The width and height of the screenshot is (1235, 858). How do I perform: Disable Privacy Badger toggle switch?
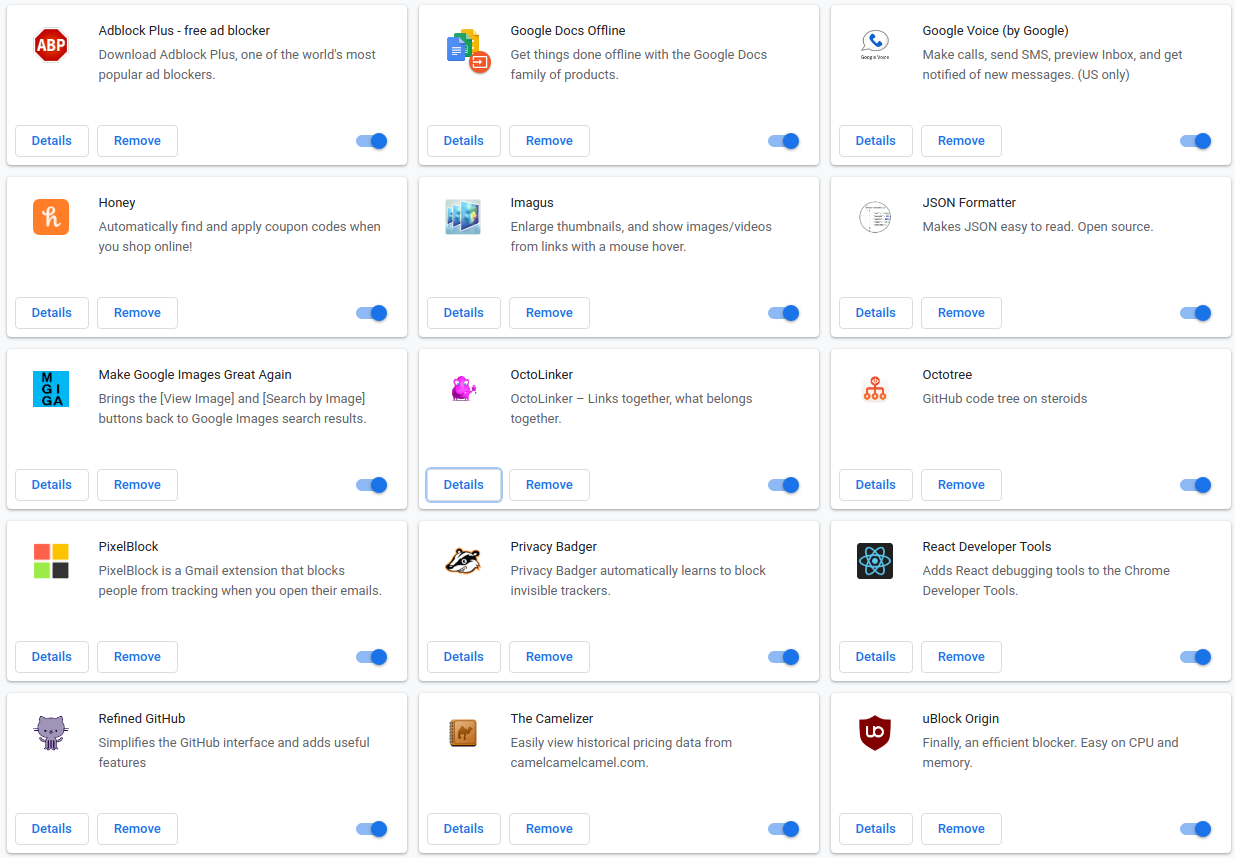coord(784,657)
